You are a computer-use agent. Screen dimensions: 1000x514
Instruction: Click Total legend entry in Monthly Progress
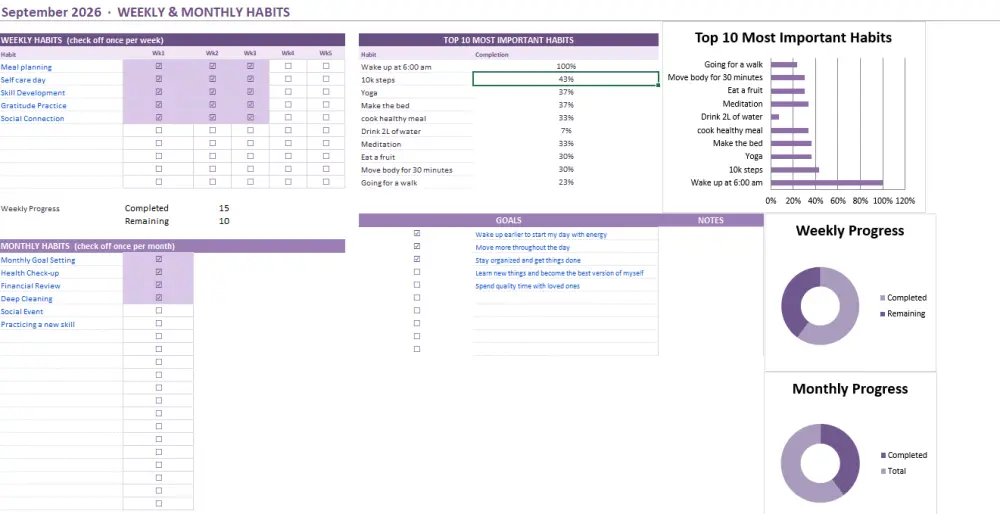click(893, 471)
